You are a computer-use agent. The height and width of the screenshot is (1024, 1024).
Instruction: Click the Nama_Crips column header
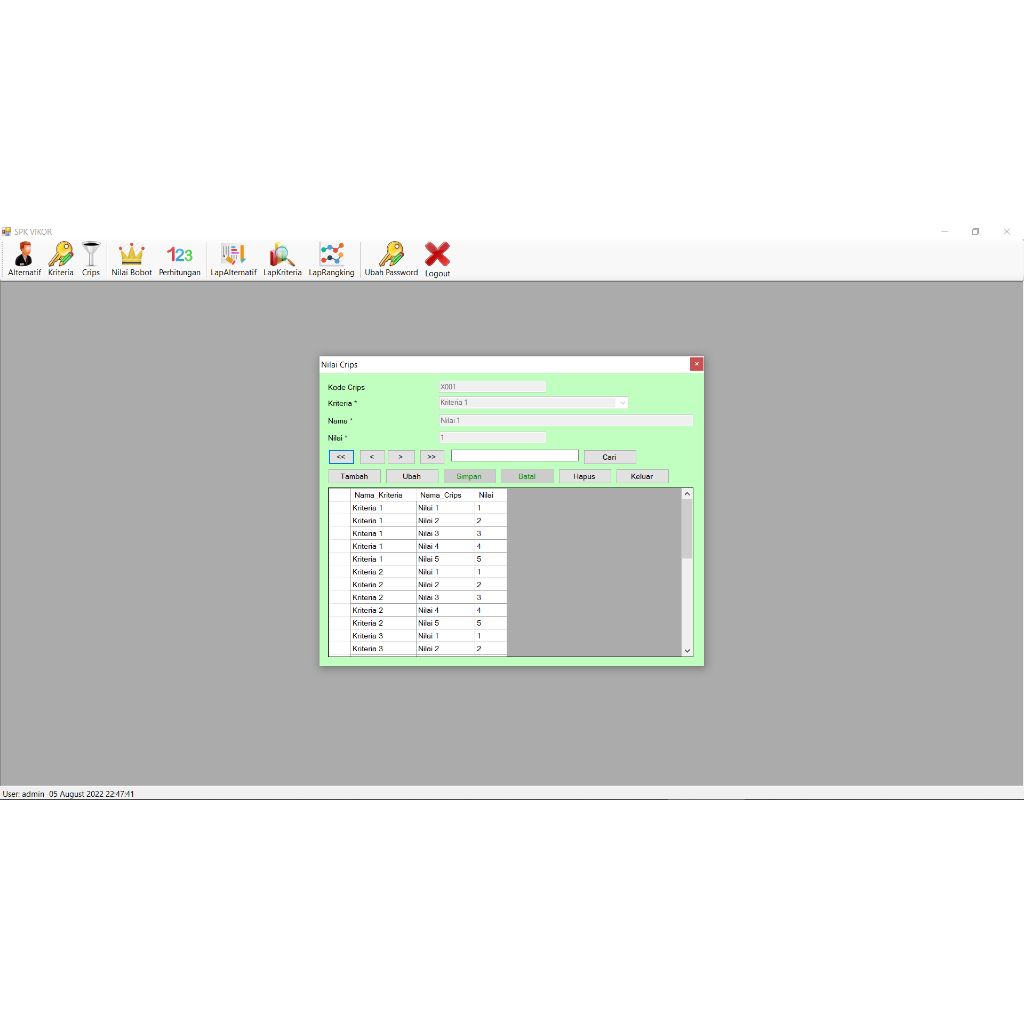pos(445,495)
